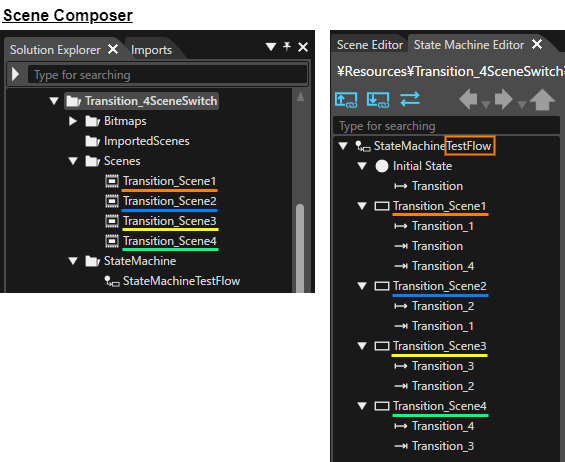Click the navigate back arrow icon
The height and width of the screenshot is (462, 565).
(x=468, y=99)
